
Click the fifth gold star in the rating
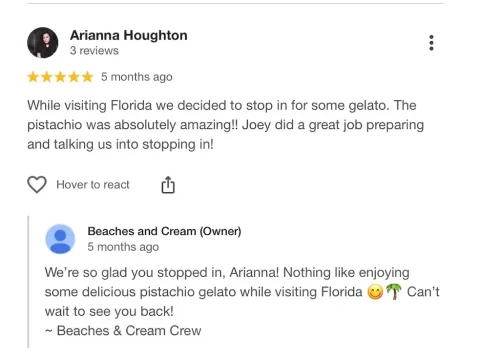point(87,77)
